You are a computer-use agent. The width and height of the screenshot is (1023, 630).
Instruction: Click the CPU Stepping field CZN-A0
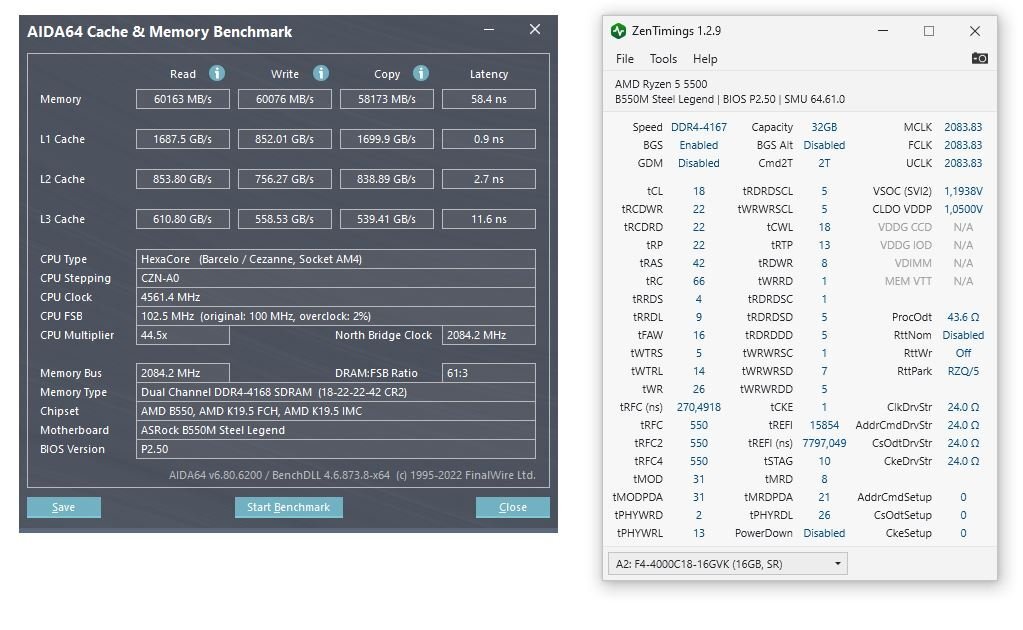(x=336, y=278)
